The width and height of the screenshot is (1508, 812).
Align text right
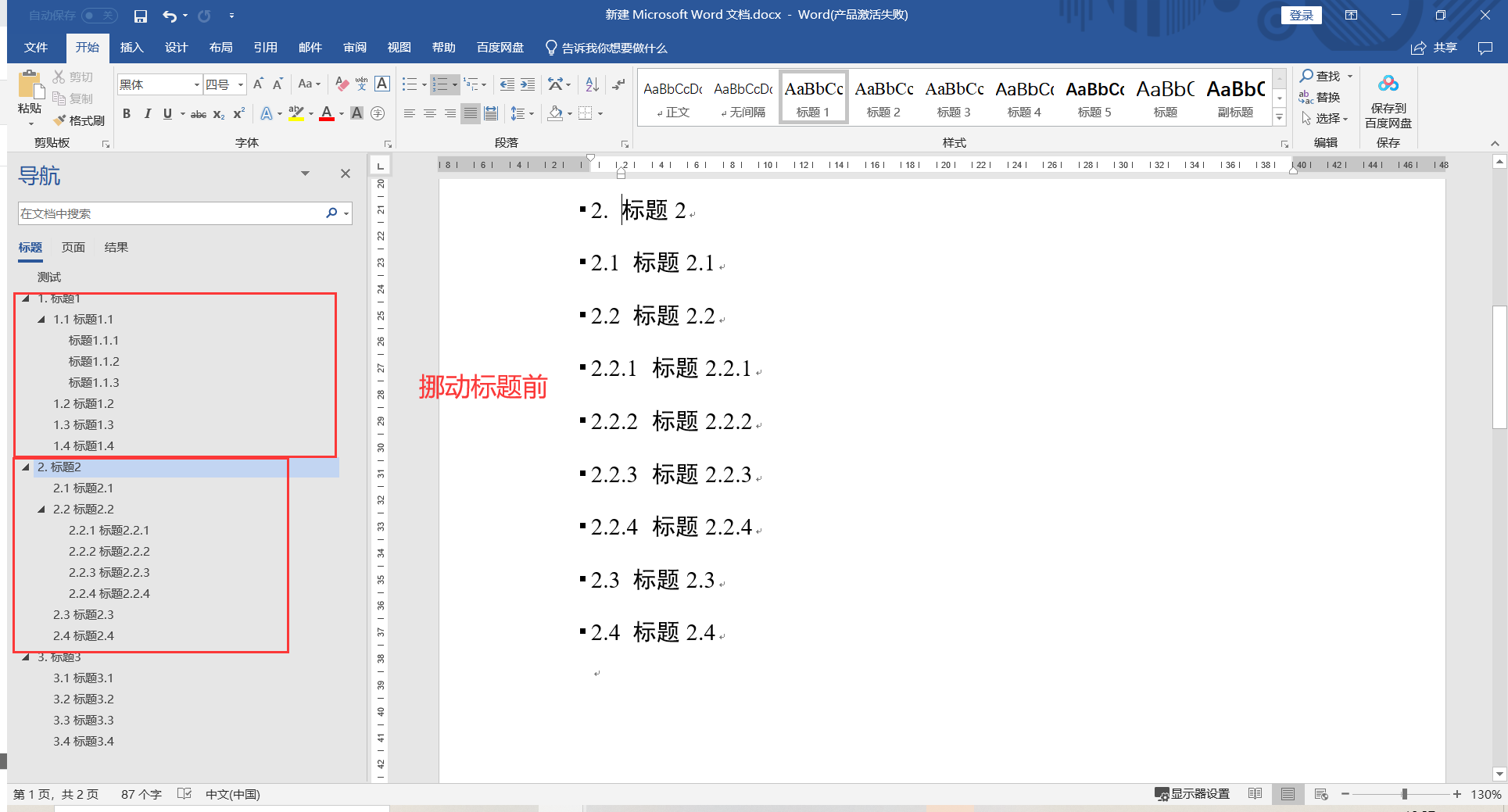pos(450,114)
